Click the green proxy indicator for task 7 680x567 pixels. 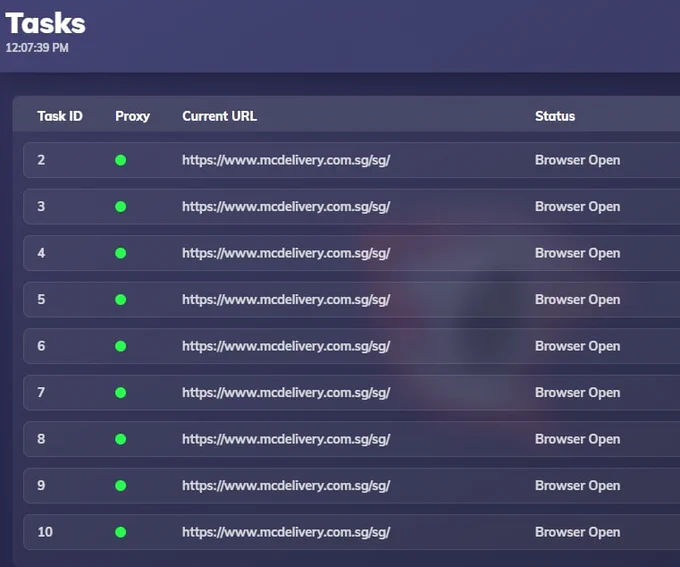pos(121,393)
